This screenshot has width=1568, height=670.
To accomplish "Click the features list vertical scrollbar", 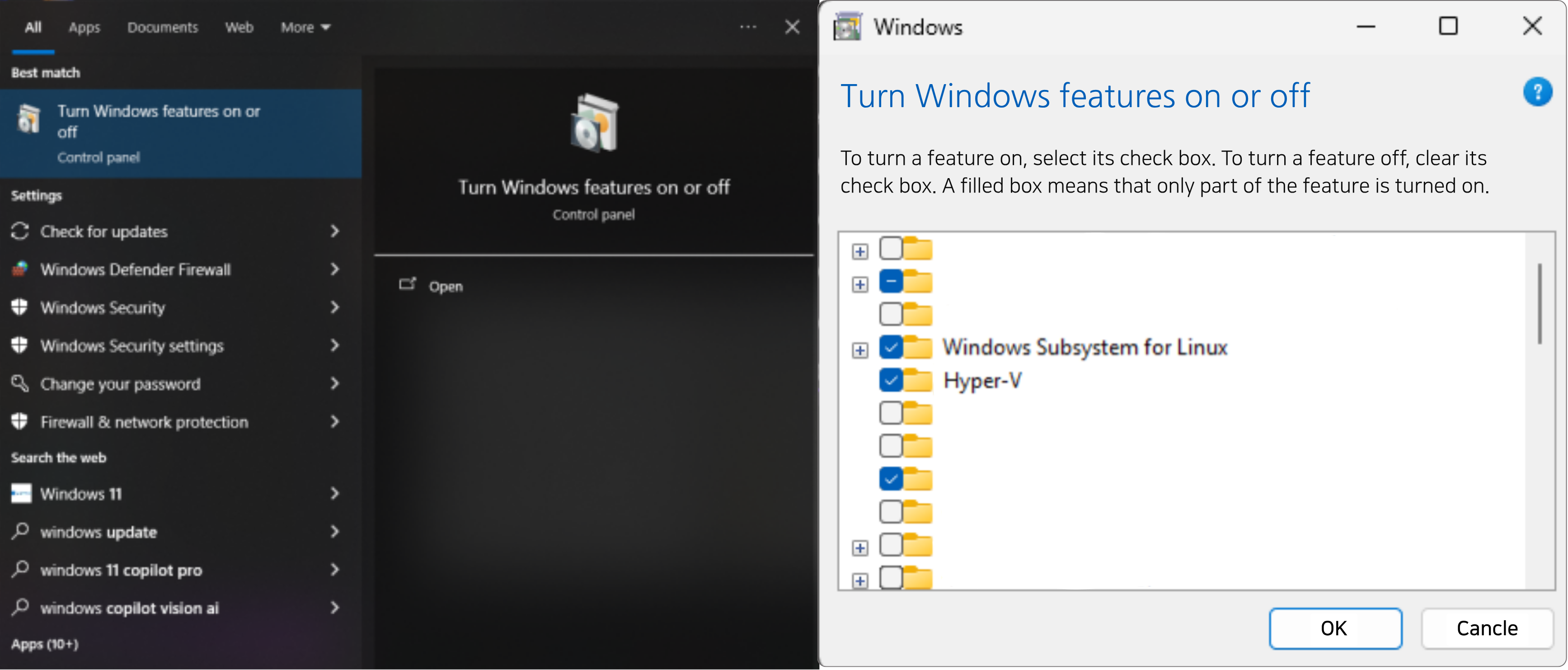I will click(x=1540, y=305).
